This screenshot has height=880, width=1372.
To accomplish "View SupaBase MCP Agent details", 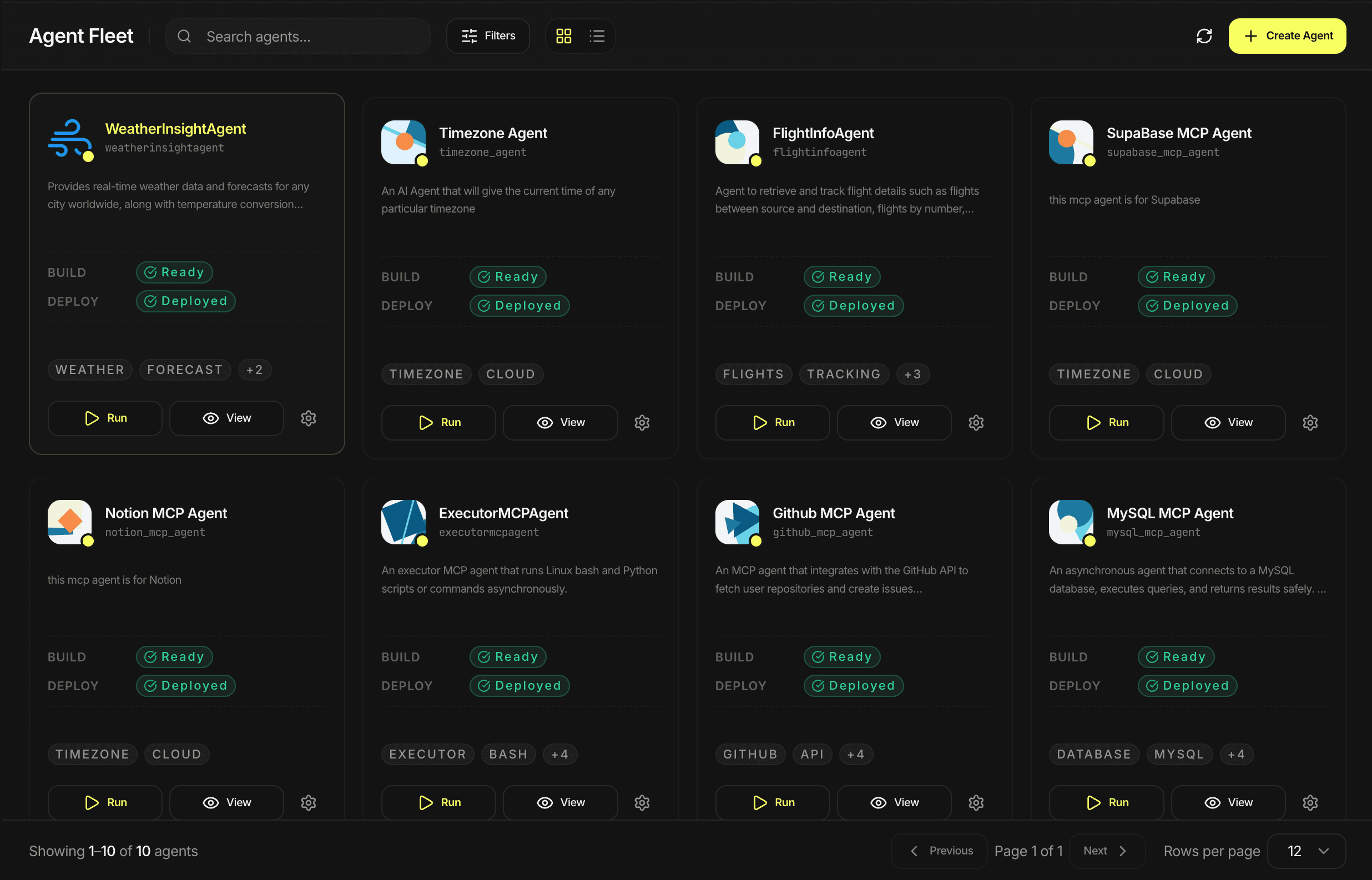I will click(x=1228, y=423).
